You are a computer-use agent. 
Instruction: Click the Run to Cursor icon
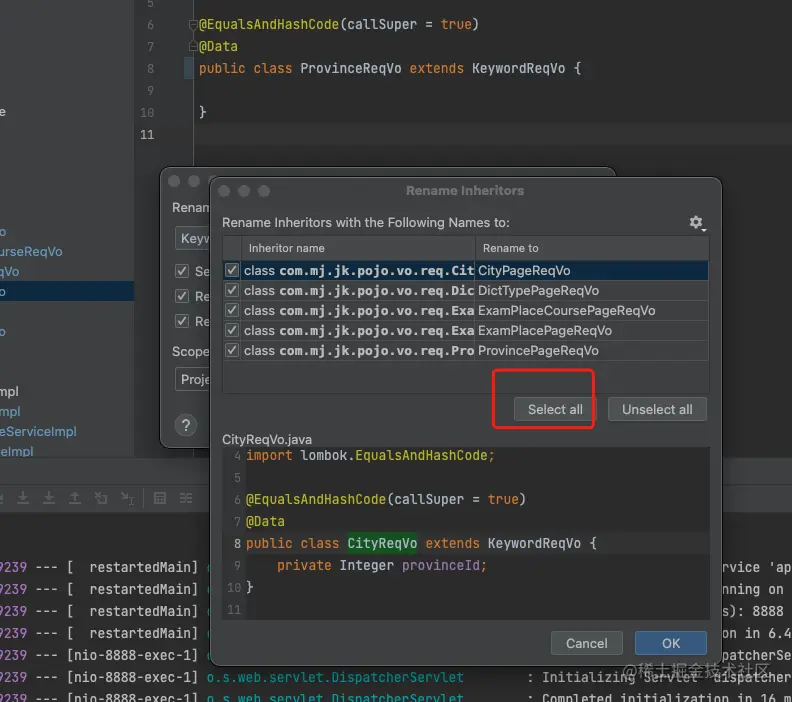click(127, 498)
